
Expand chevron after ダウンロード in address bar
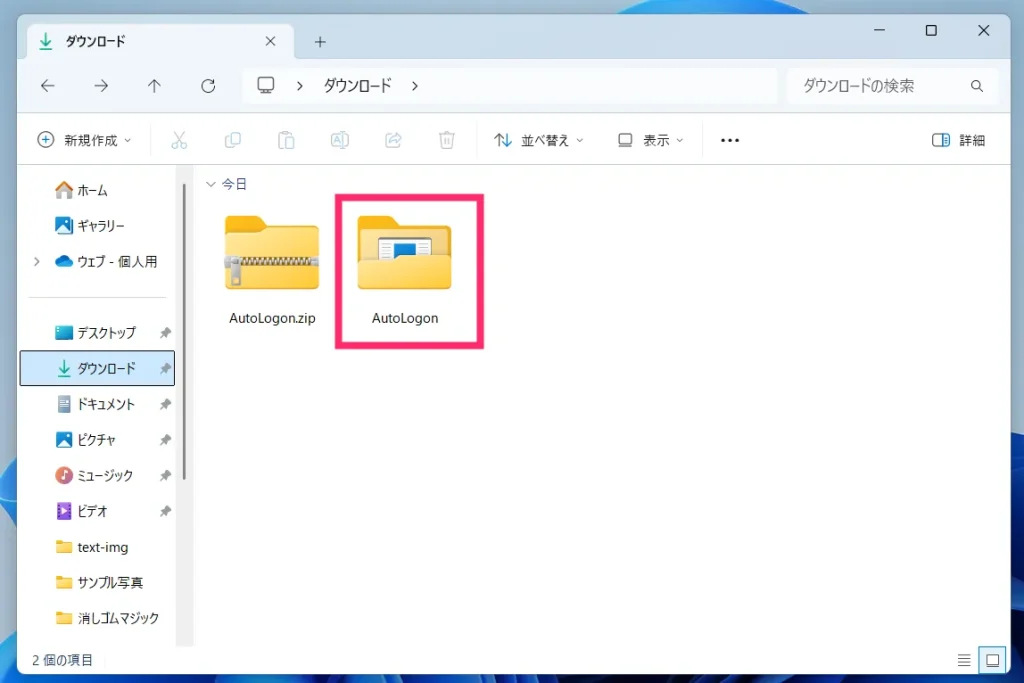[415, 86]
